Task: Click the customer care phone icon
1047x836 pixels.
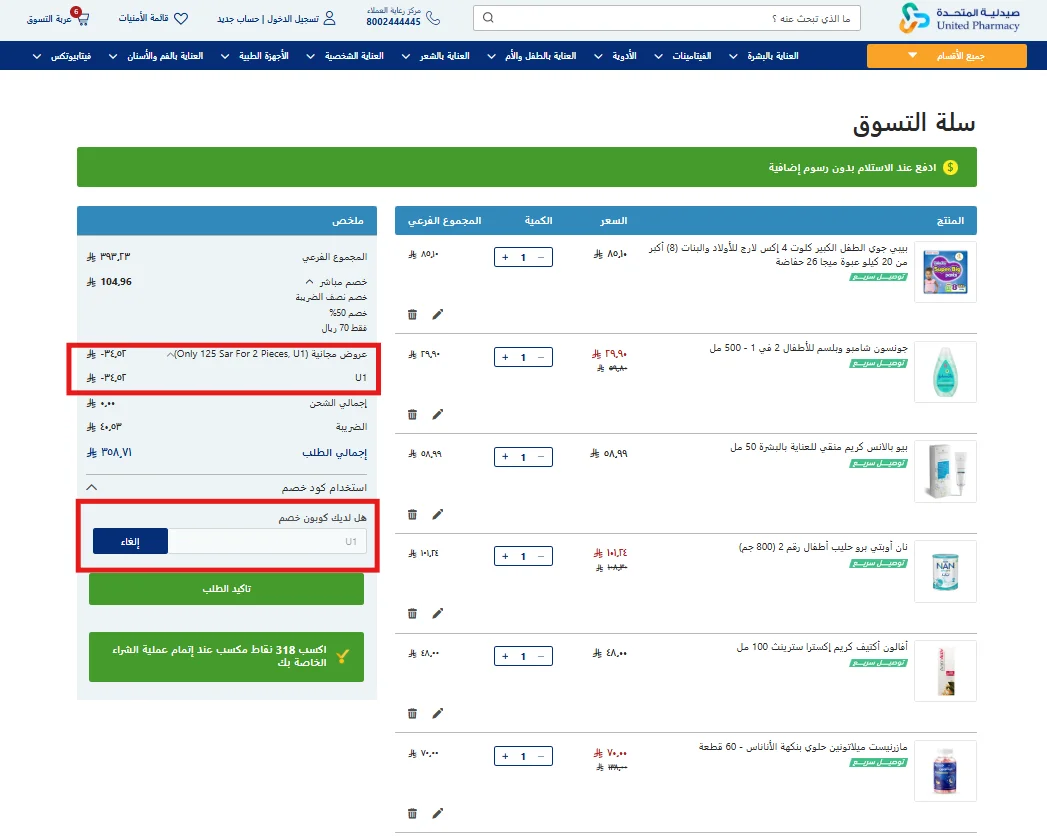Action: 433,18
